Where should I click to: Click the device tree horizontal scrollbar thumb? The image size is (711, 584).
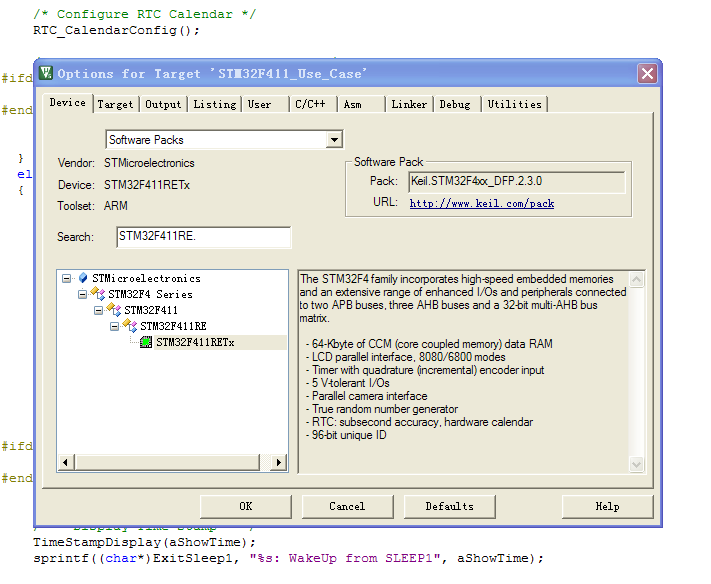167,462
